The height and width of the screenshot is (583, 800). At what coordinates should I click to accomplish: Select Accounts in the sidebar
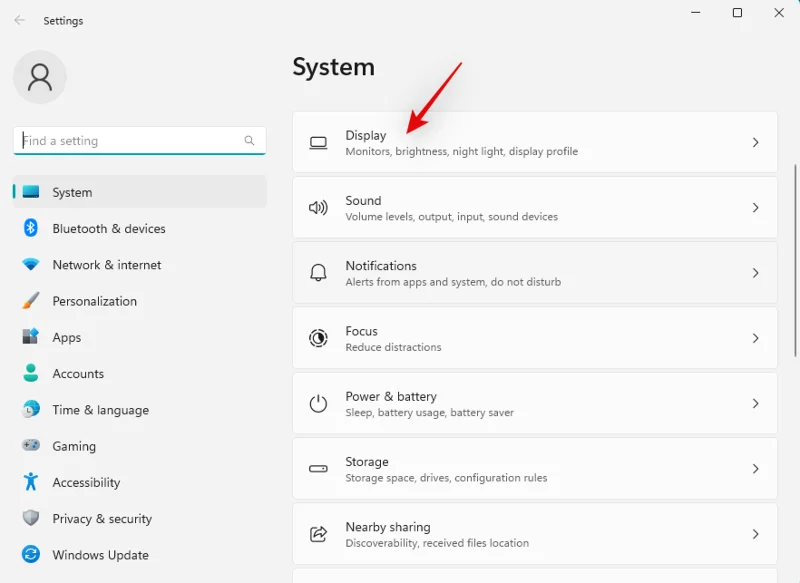point(78,374)
